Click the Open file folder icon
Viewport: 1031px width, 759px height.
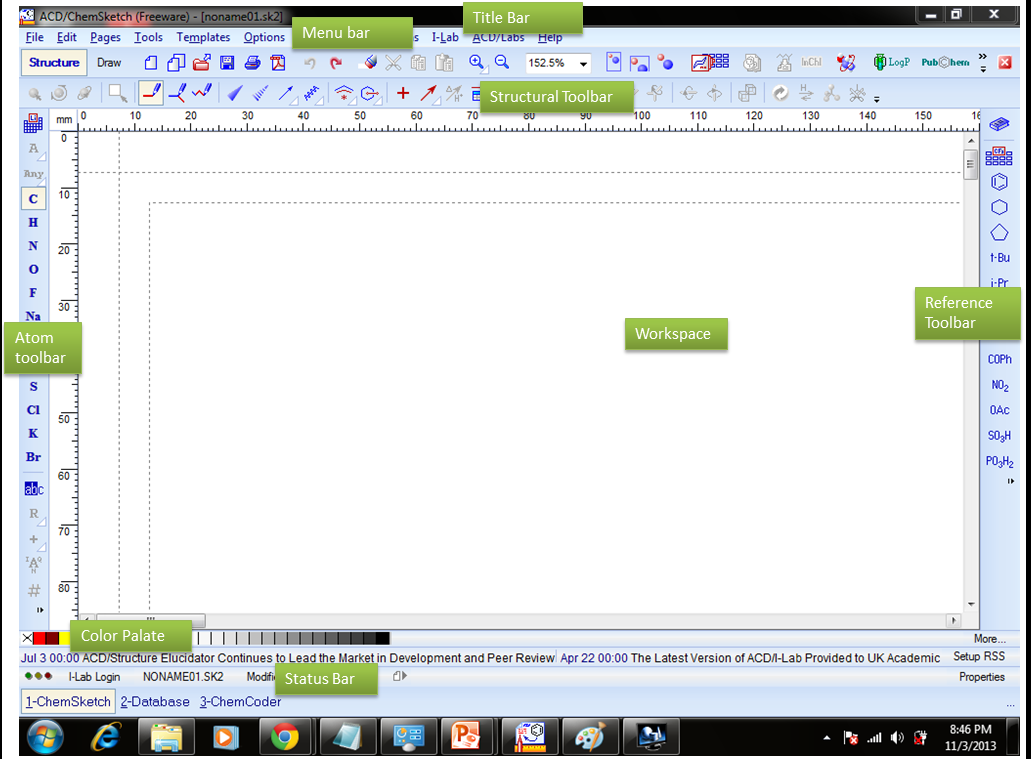point(201,62)
